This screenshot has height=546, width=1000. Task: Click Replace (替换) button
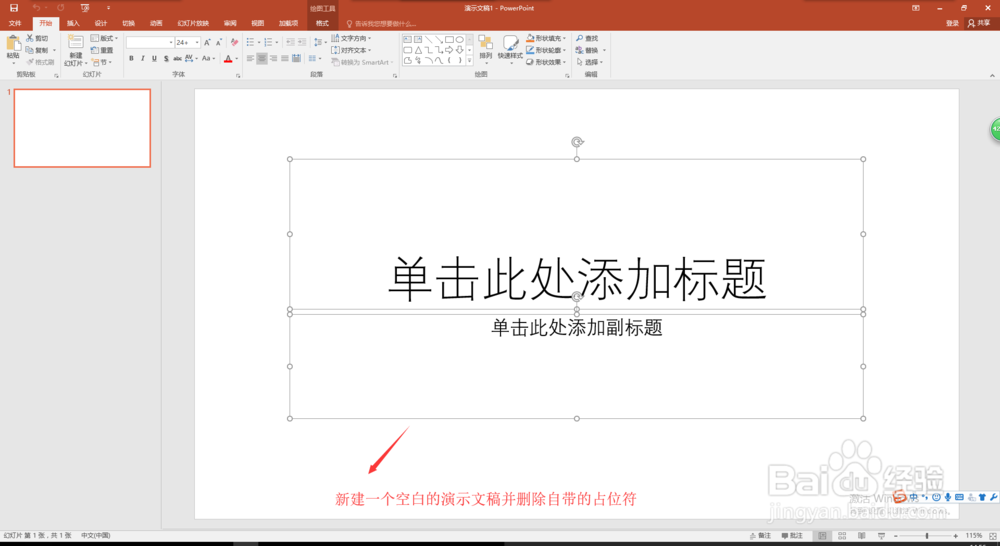pos(587,50)
